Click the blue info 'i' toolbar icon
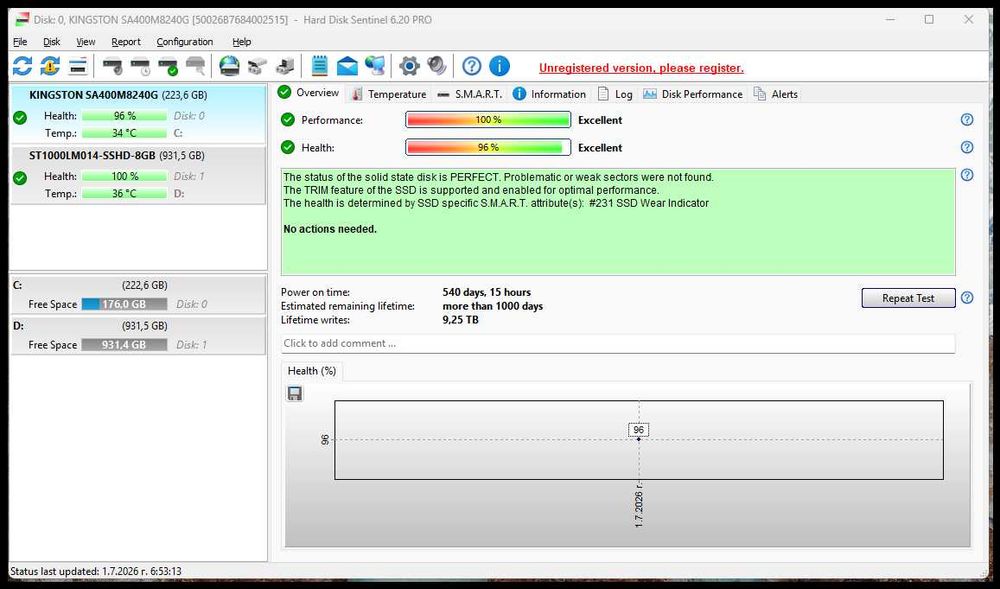 coord(499,66)
